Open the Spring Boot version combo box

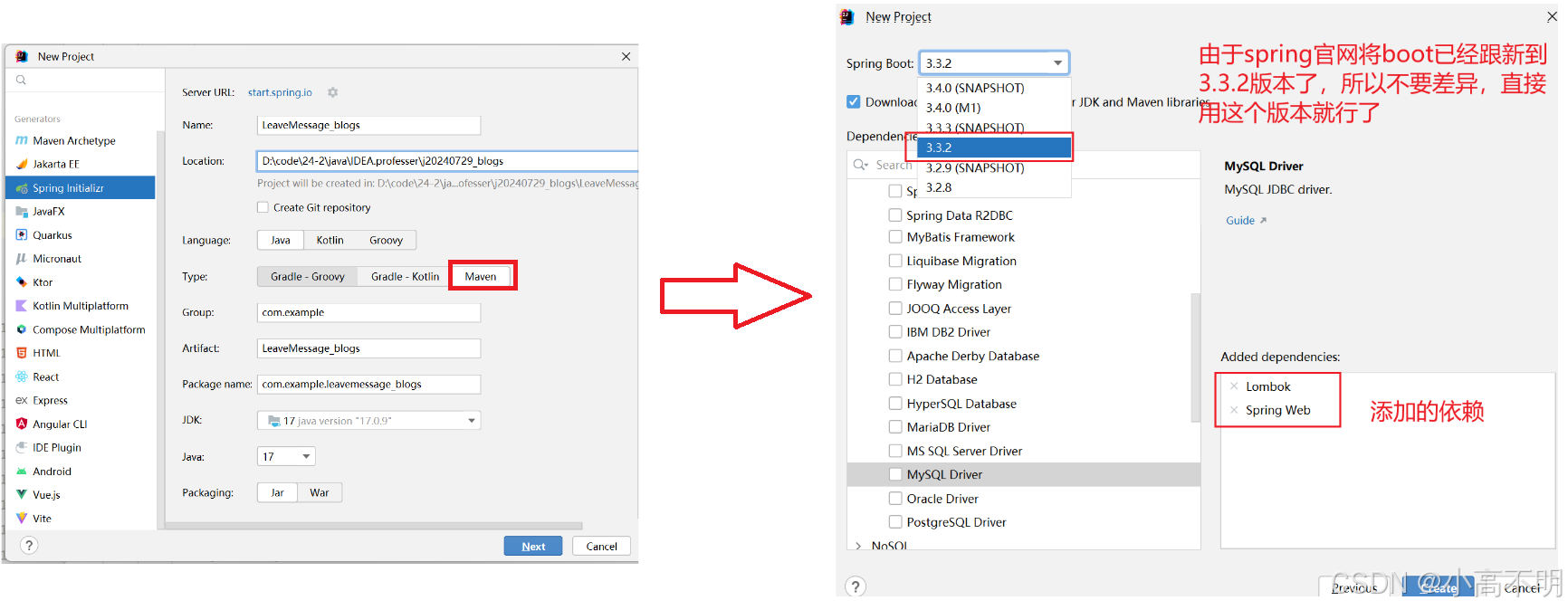pyautogui.click(x=994, y=63)
